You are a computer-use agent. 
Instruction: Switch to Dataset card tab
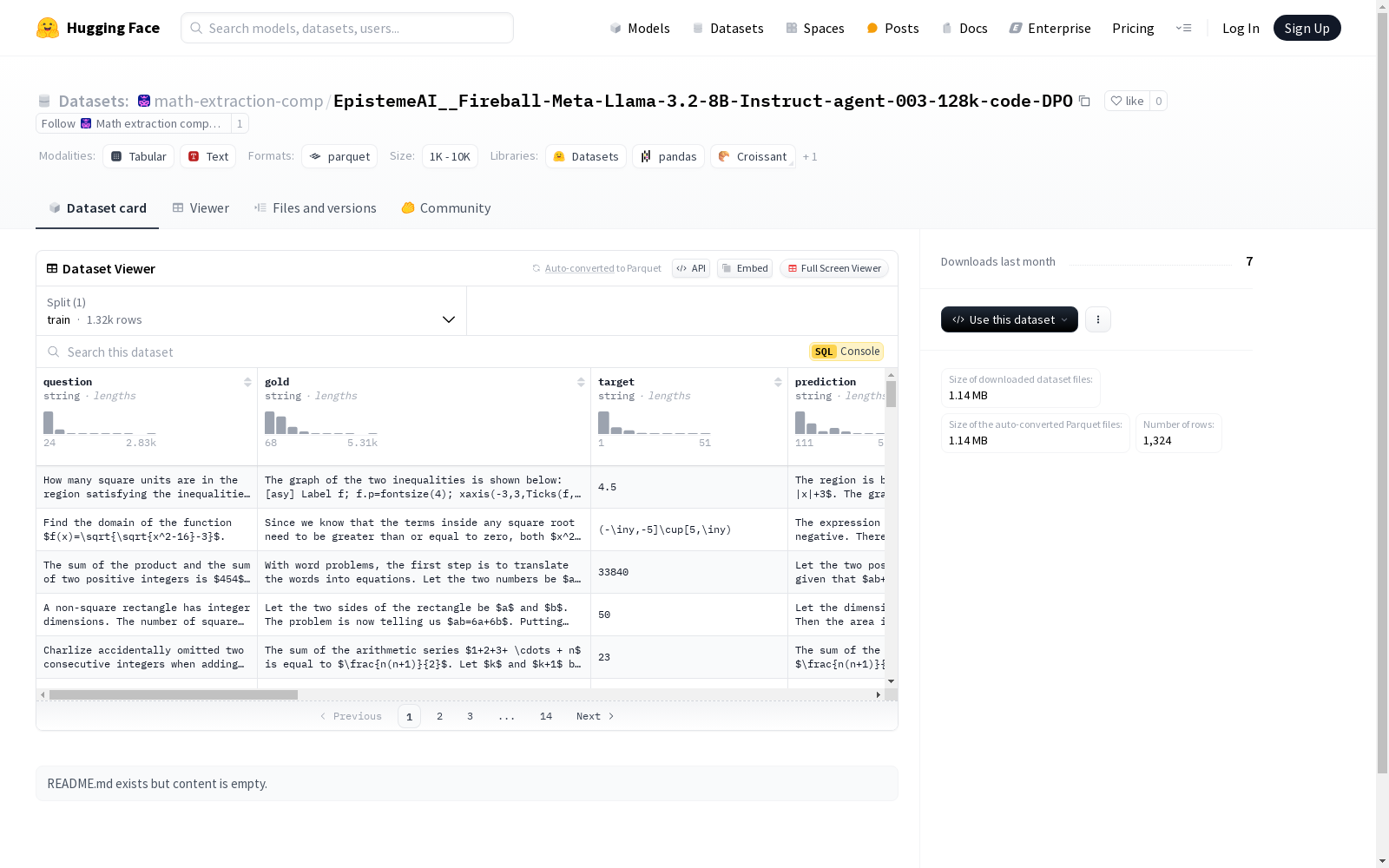[97, 208]
